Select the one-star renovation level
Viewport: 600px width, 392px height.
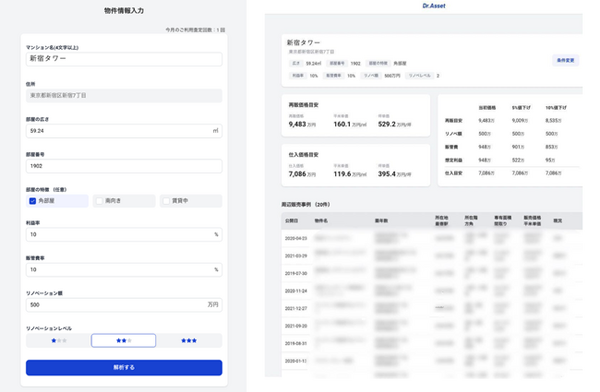59,340
